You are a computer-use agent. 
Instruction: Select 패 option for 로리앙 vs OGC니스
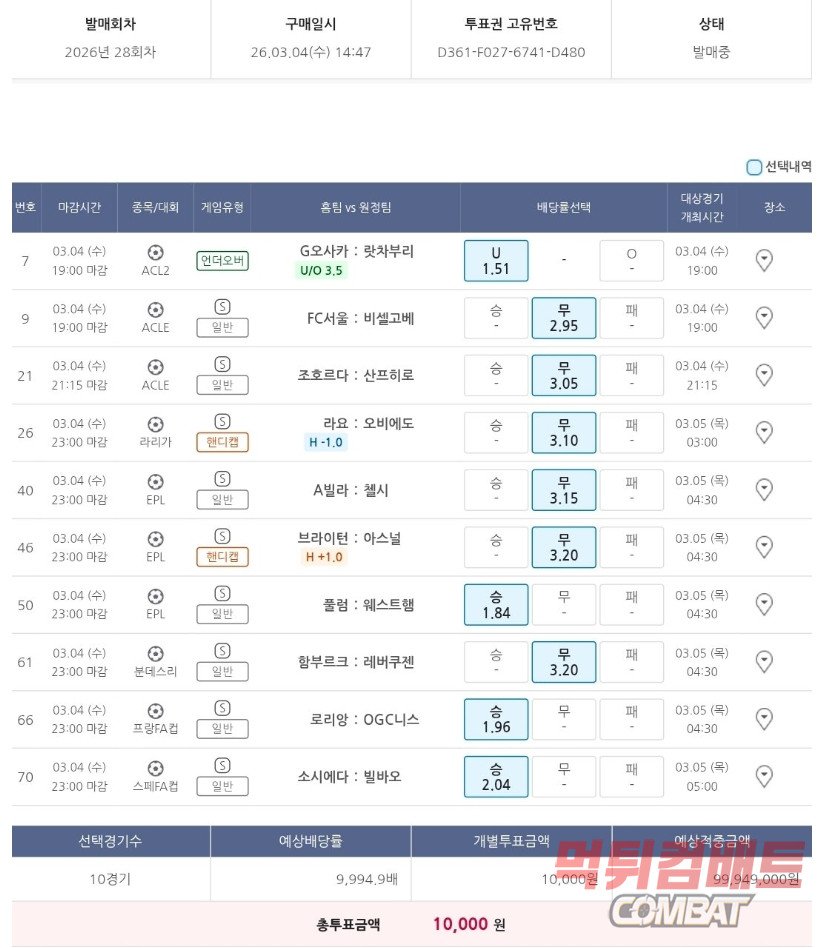[631, 719]
